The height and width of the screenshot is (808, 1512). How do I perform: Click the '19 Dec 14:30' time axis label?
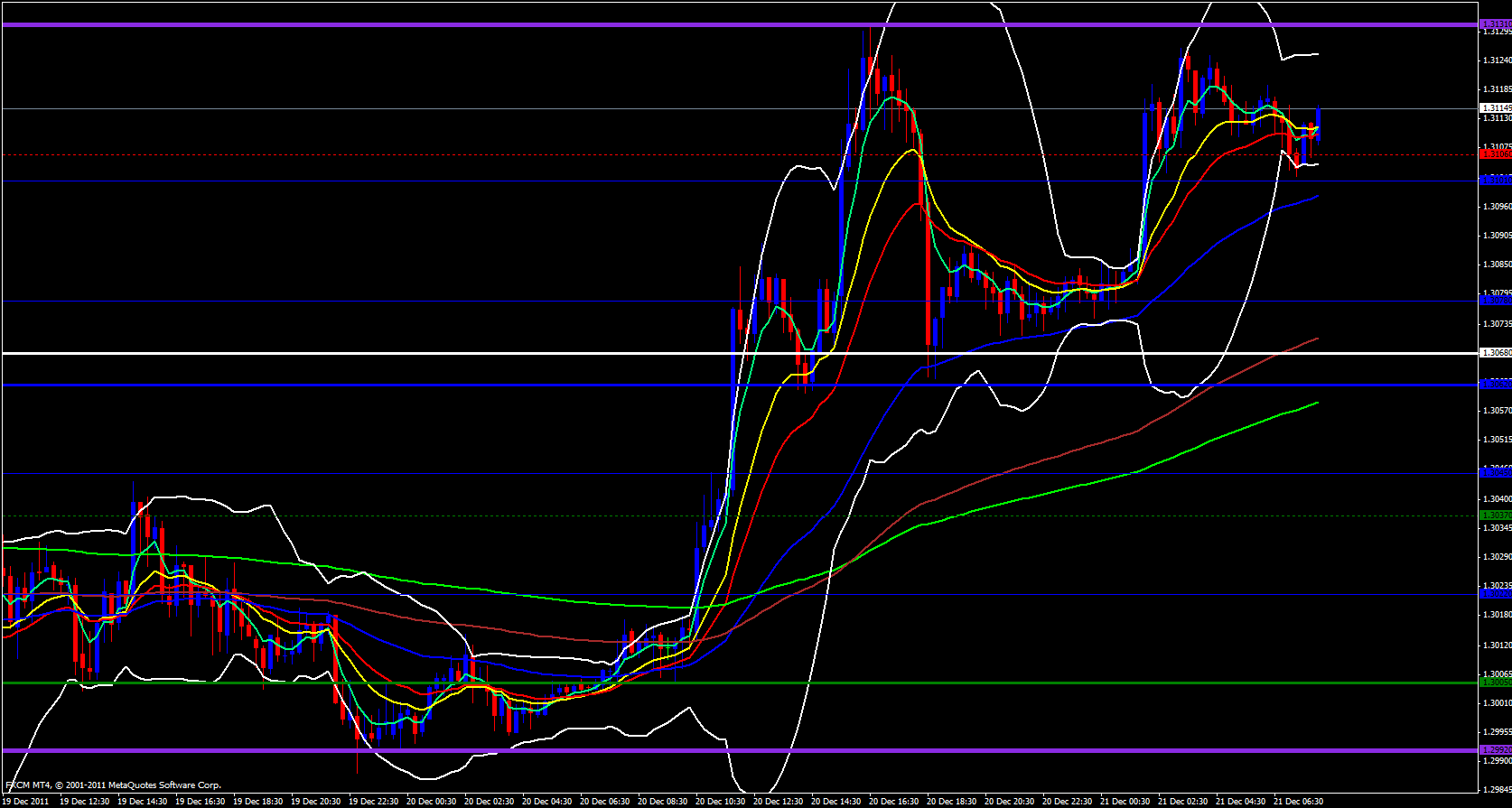142,802
